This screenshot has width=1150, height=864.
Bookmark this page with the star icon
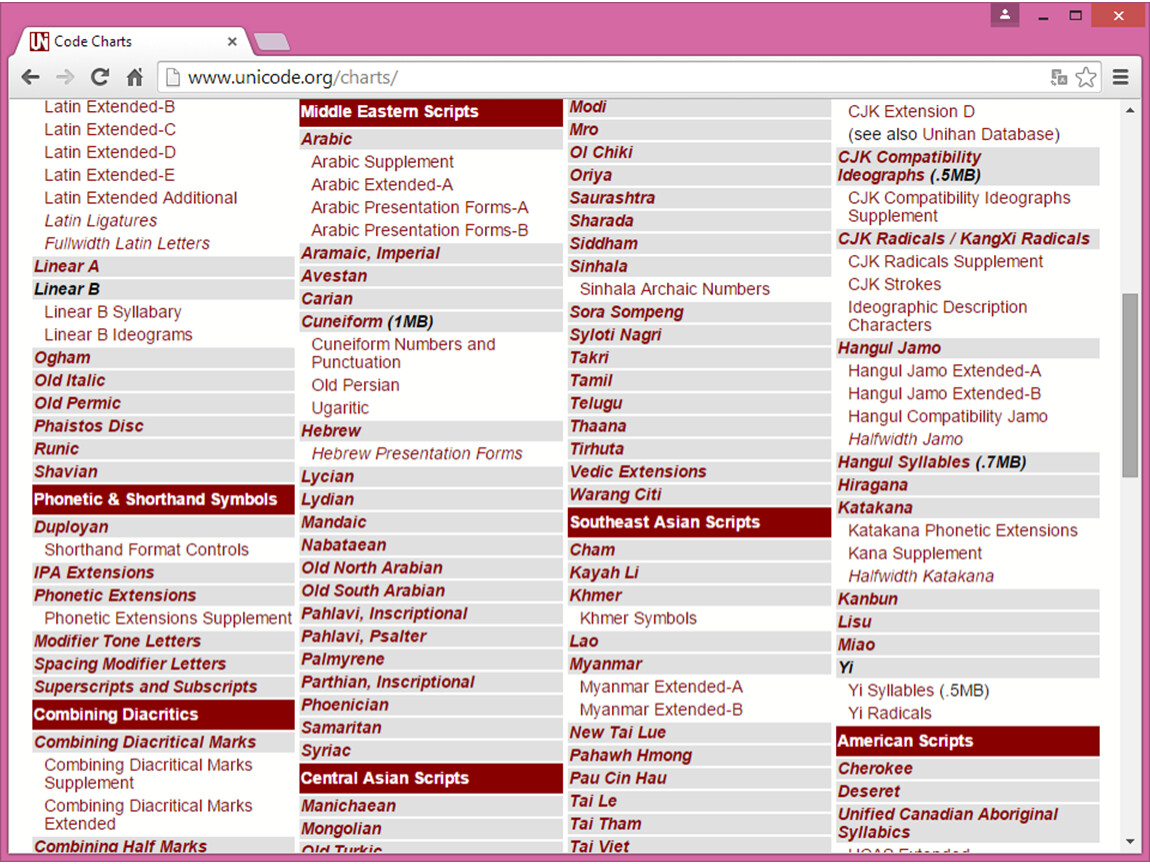tap(1086, 77)
